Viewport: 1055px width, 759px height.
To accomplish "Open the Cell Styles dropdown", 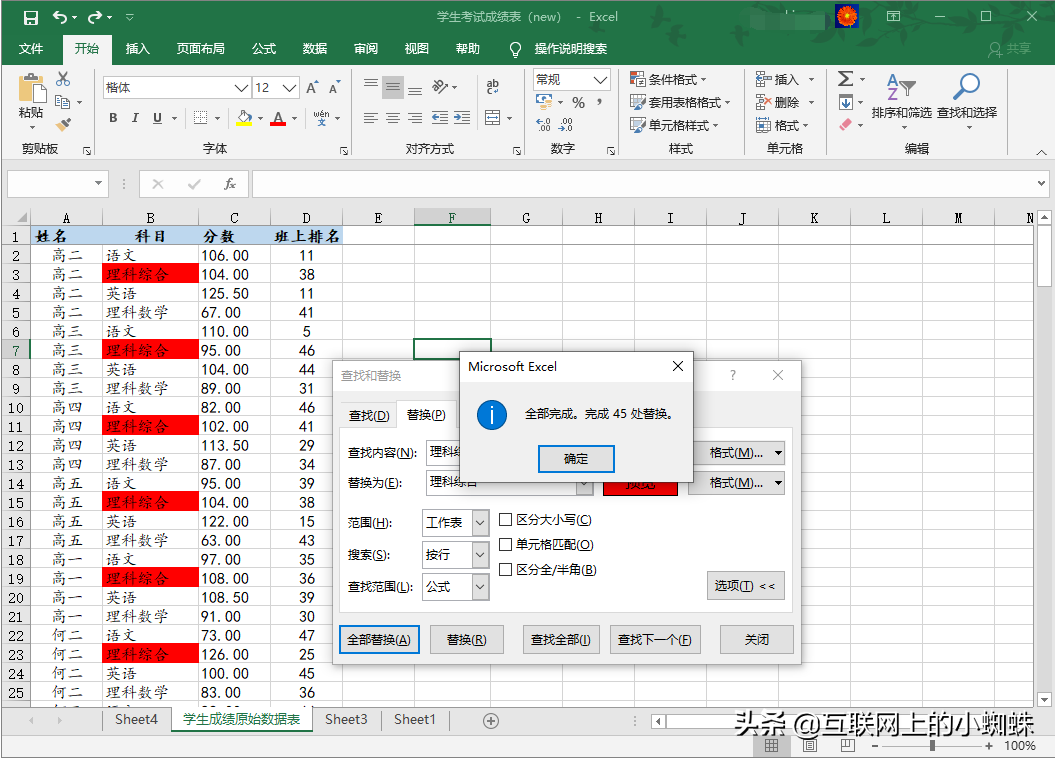I will pyautogui.click(x=675, y=125).
